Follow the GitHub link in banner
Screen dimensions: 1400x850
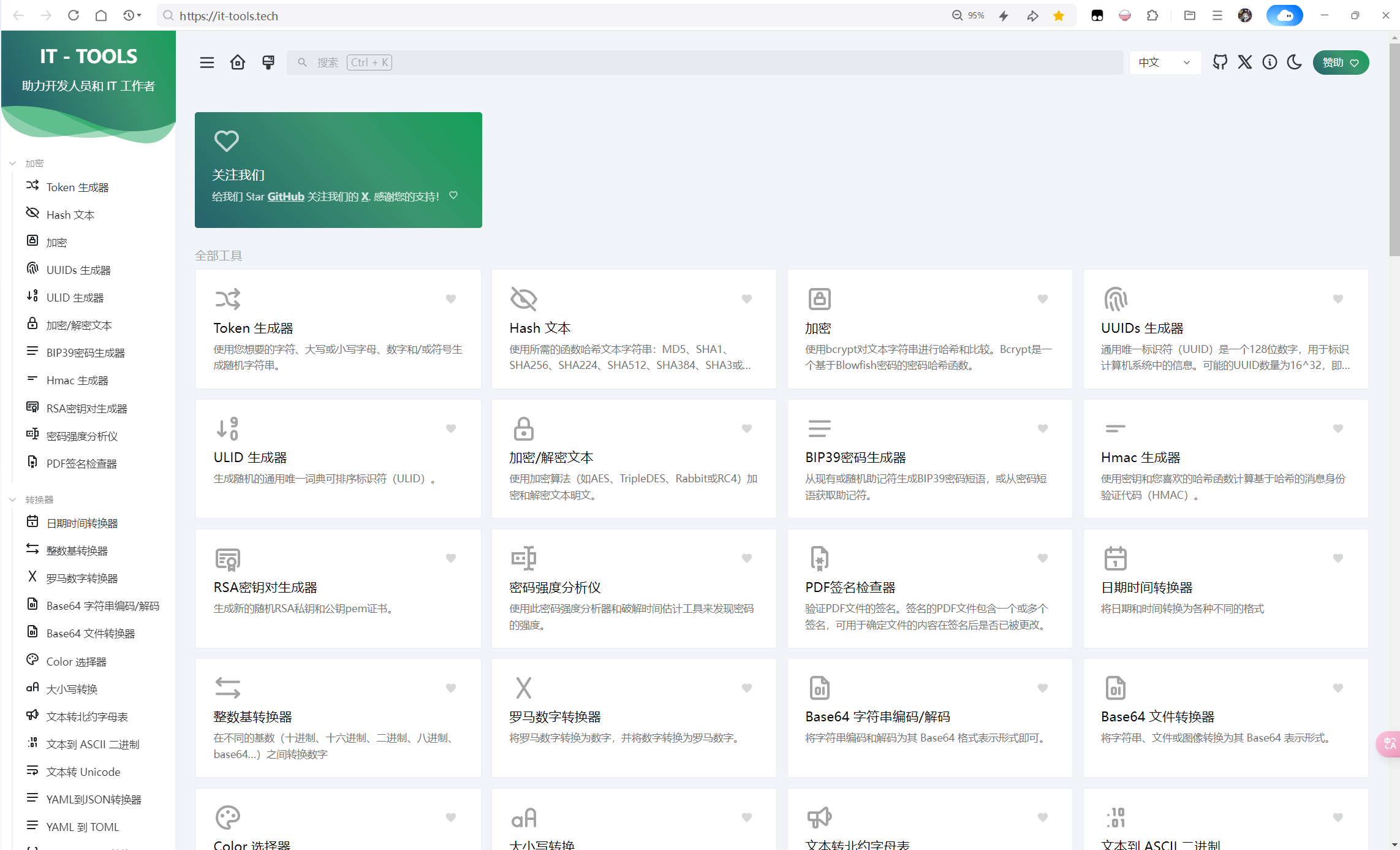coord(286,197)
